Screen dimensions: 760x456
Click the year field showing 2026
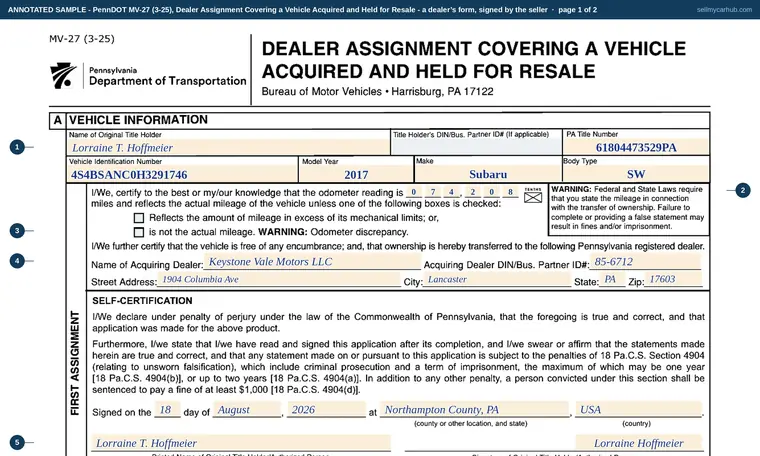pos(326,409)
